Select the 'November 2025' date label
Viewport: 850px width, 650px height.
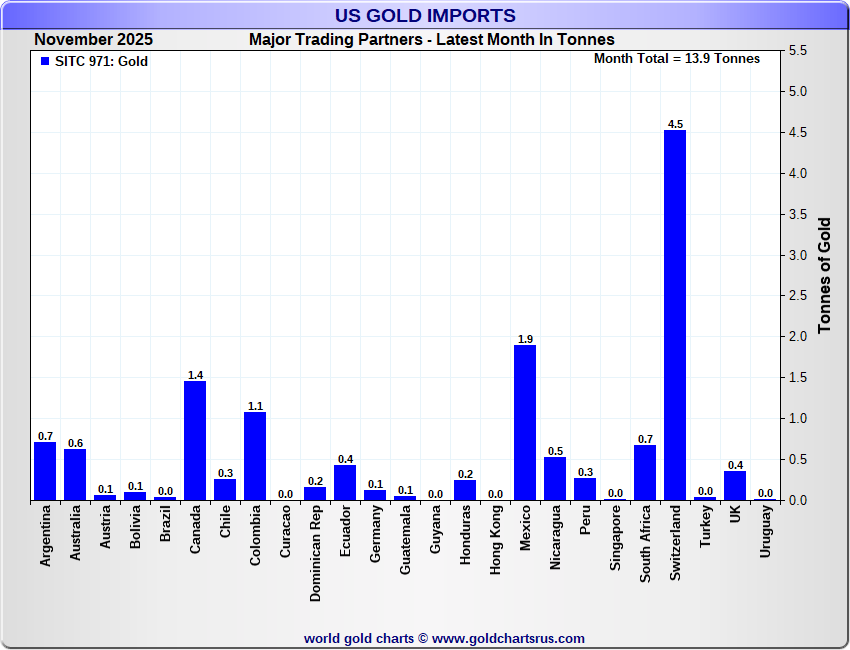click(93, 40)
